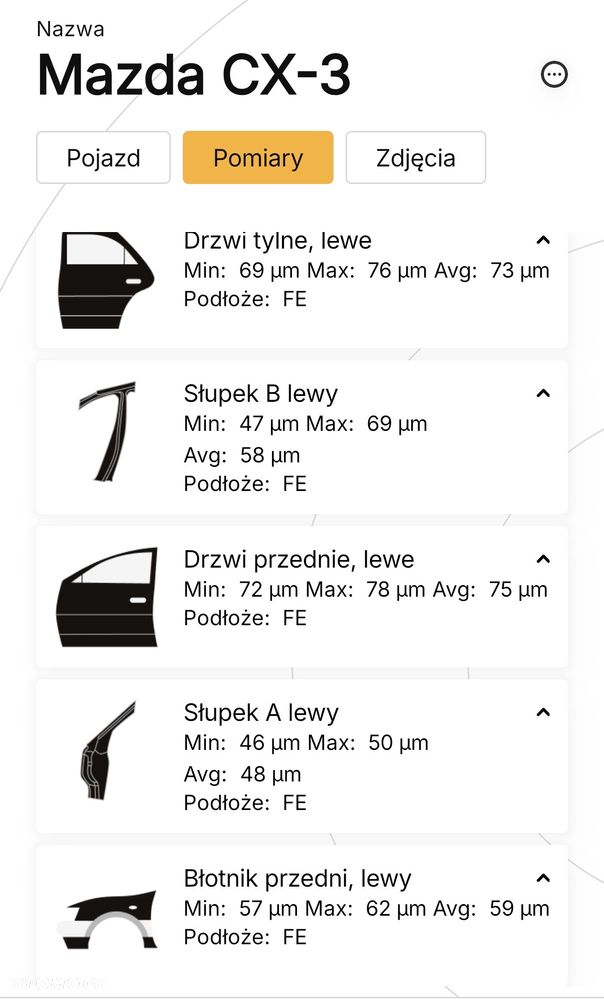Click the rear left door icon
This screenshot has height=999, width=604.
tap(106, 280)
